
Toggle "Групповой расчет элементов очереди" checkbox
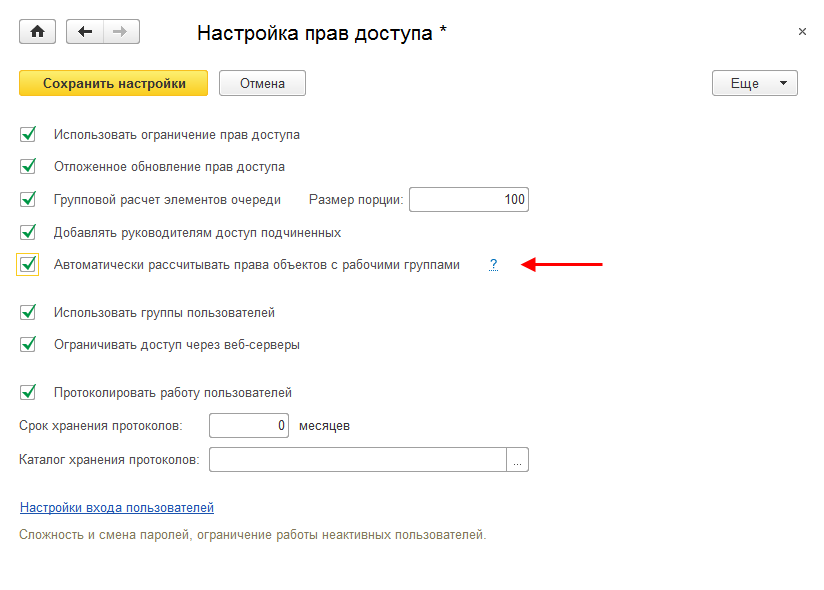click(28, 199)
